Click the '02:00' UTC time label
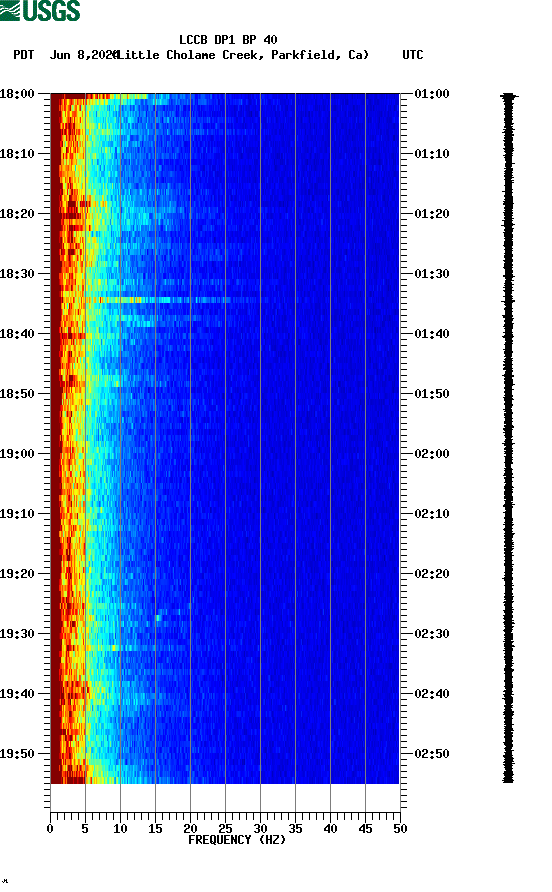This screenshot has width=552, height=892. tap(432, 454)
